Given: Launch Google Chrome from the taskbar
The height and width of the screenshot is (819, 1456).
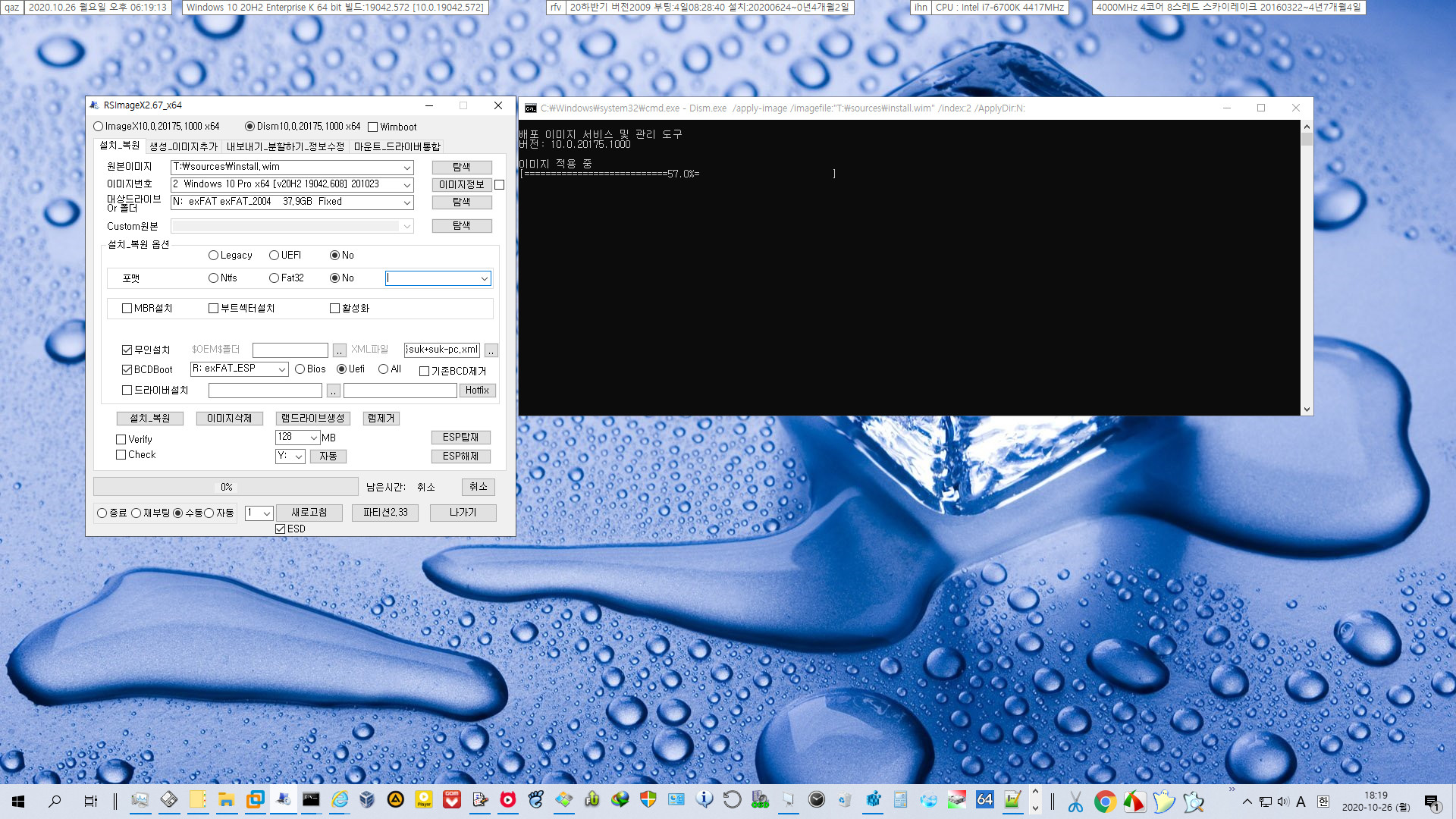Looking at the screenshot, I should tap(1105, 802).
